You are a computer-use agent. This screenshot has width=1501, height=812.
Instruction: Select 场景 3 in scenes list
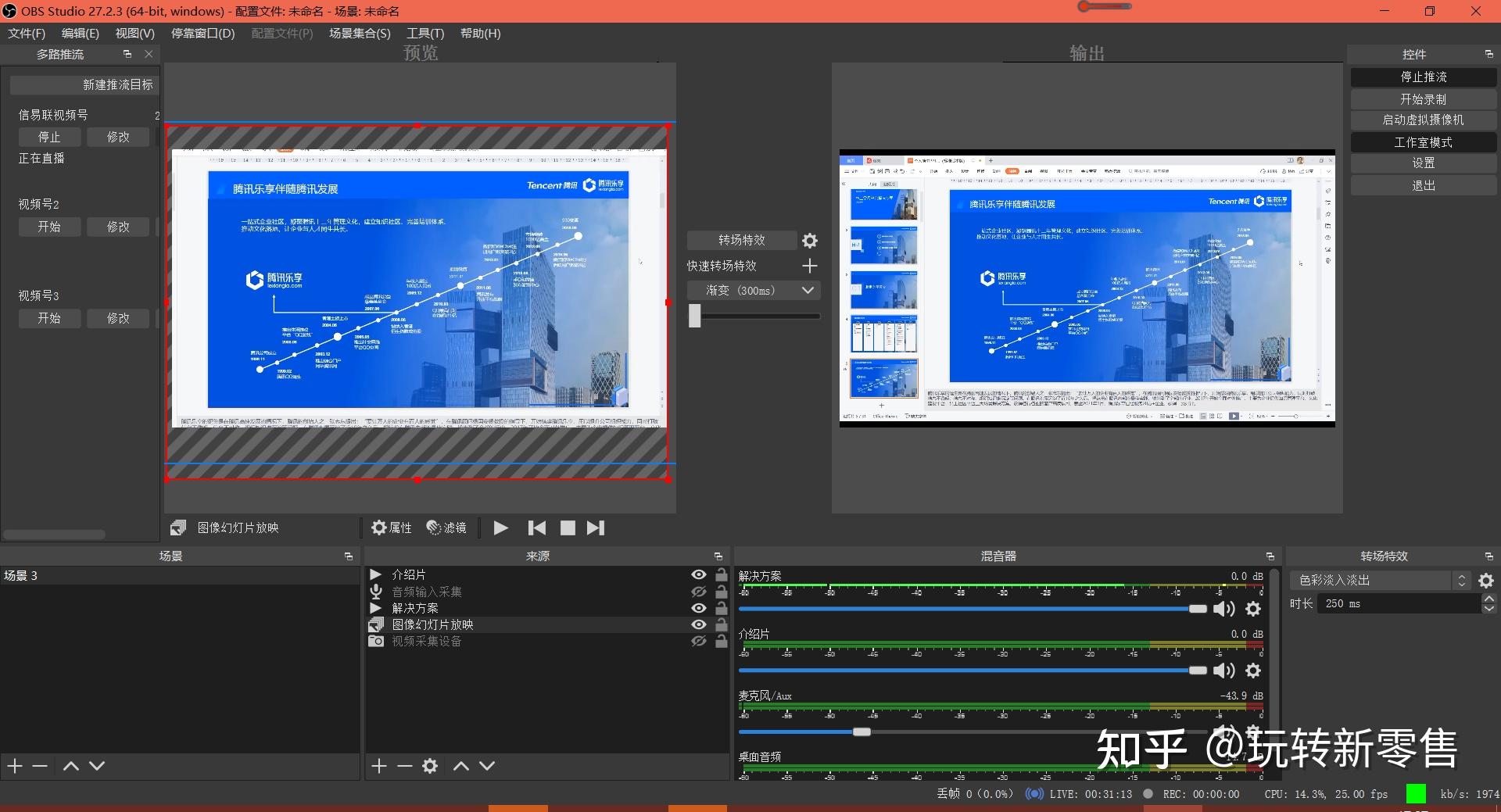pos(180,576)
